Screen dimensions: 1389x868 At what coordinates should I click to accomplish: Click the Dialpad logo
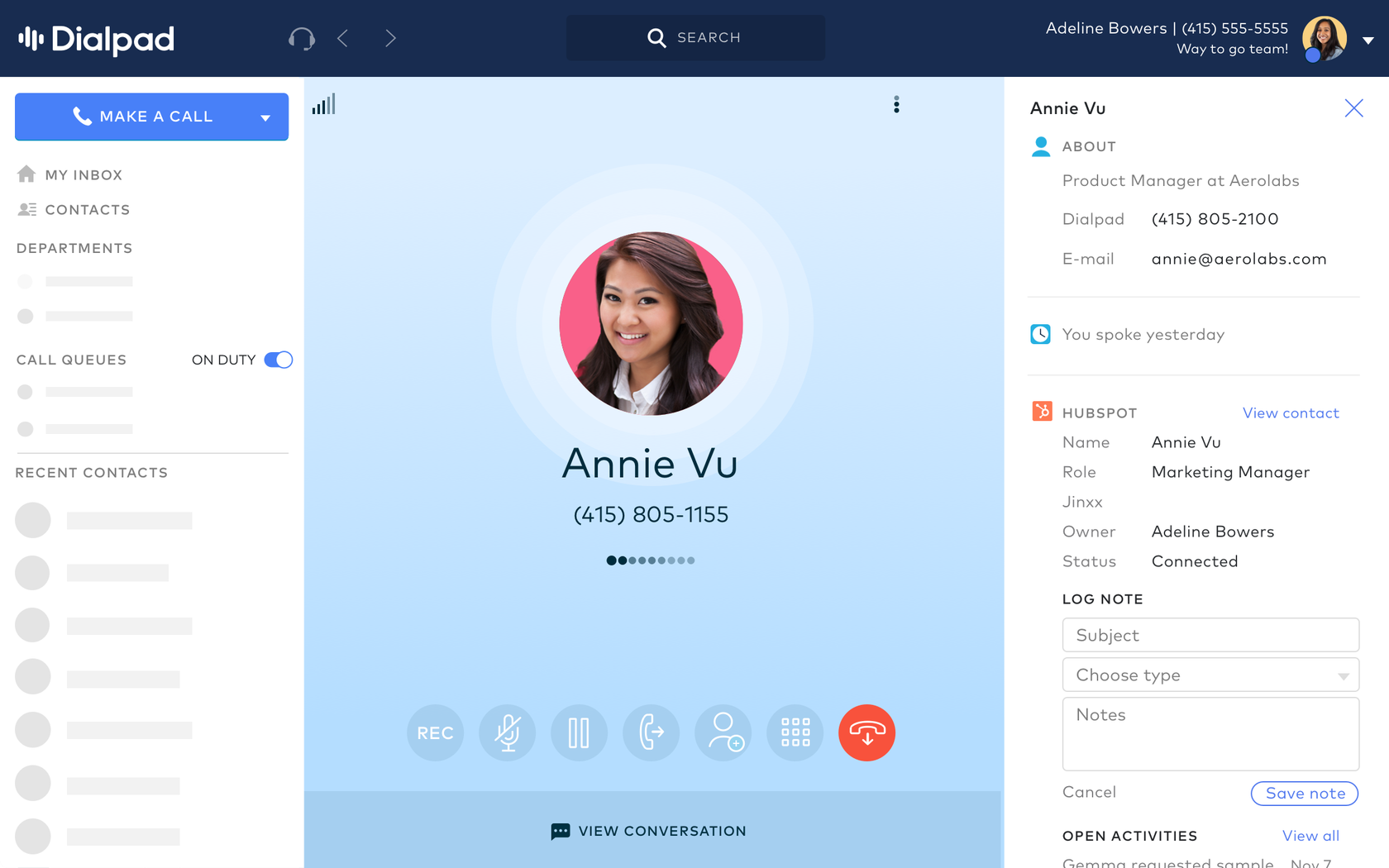(x=97, y=38)
